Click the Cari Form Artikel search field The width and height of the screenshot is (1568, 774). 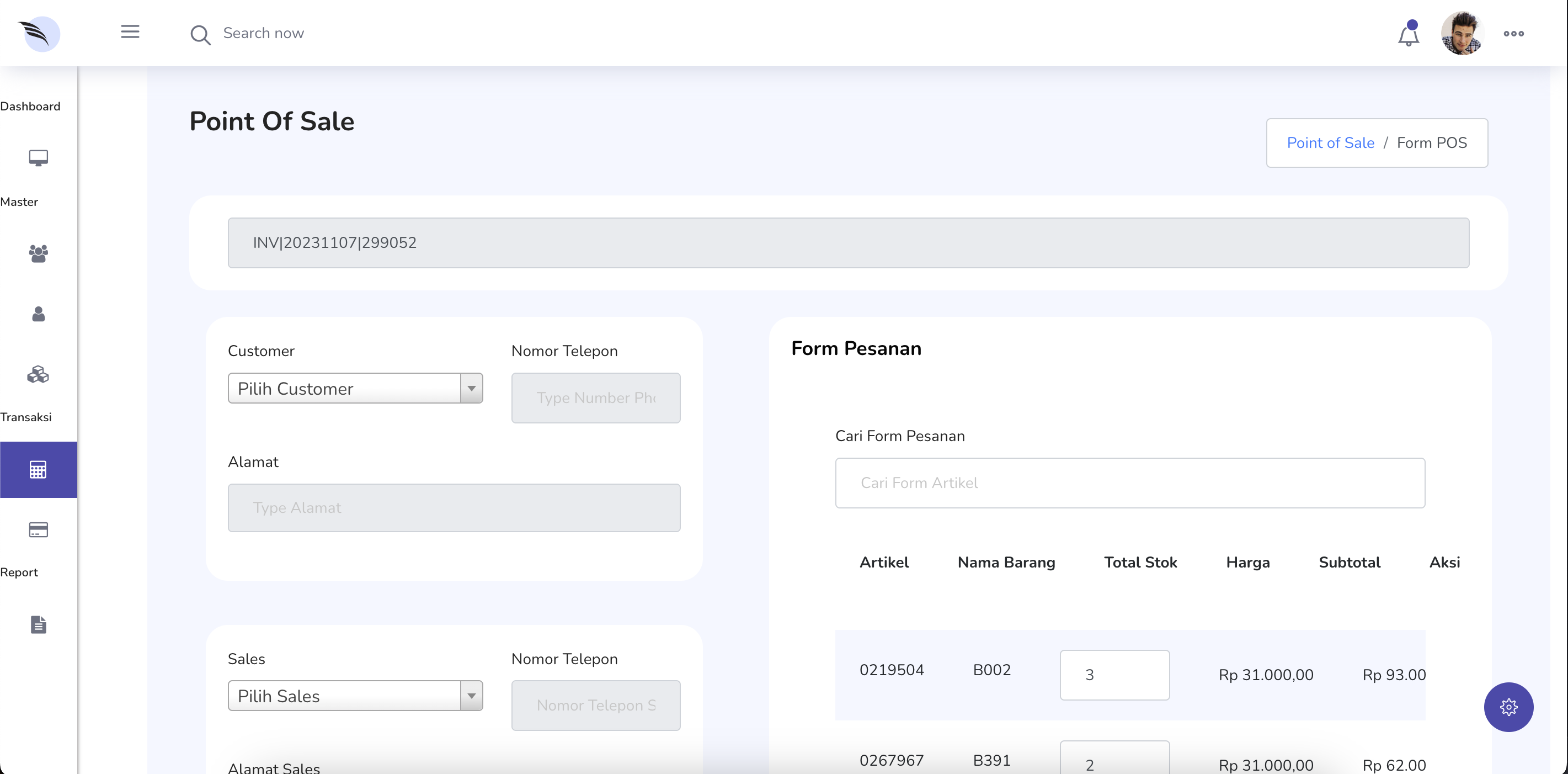(x=1129, y=483)
